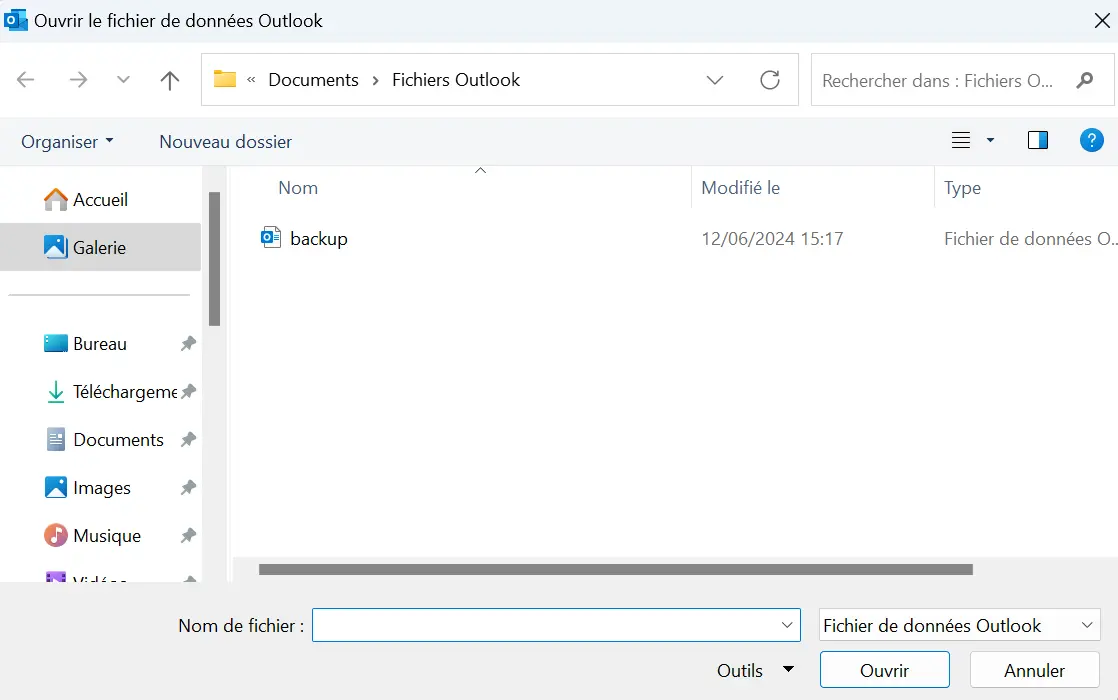The image size is (1118, 700).
Task: Open the Organiser menu
Action: click(x=67, y=142)
